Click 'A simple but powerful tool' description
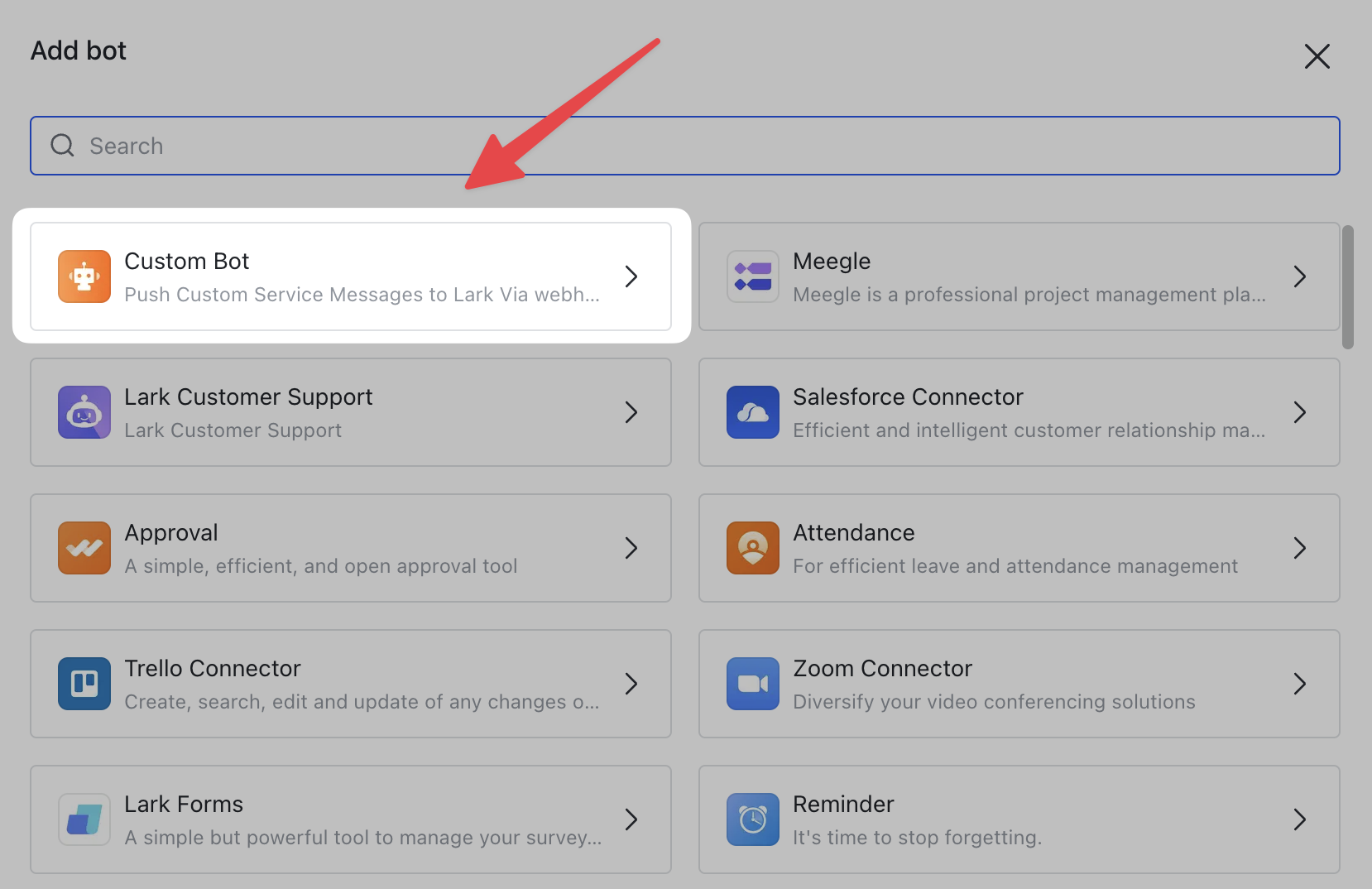Image resolution: width=1372 pixels, height=889 pixels. coord(363,838)
